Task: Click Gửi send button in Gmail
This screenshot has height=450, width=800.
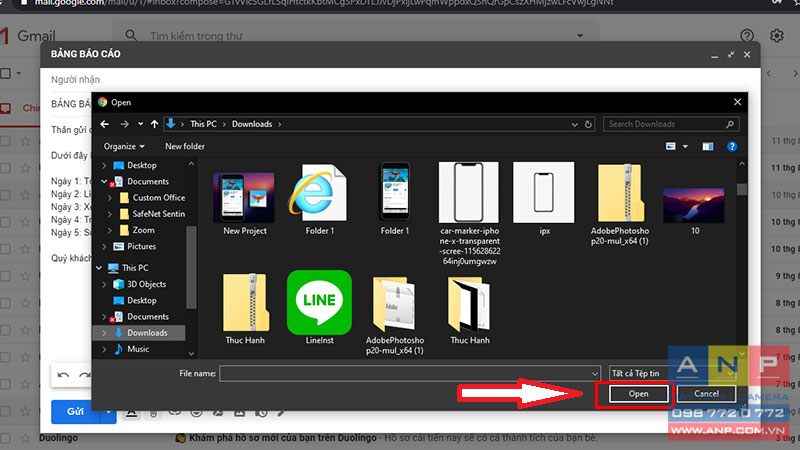Action: coord(76,412)
